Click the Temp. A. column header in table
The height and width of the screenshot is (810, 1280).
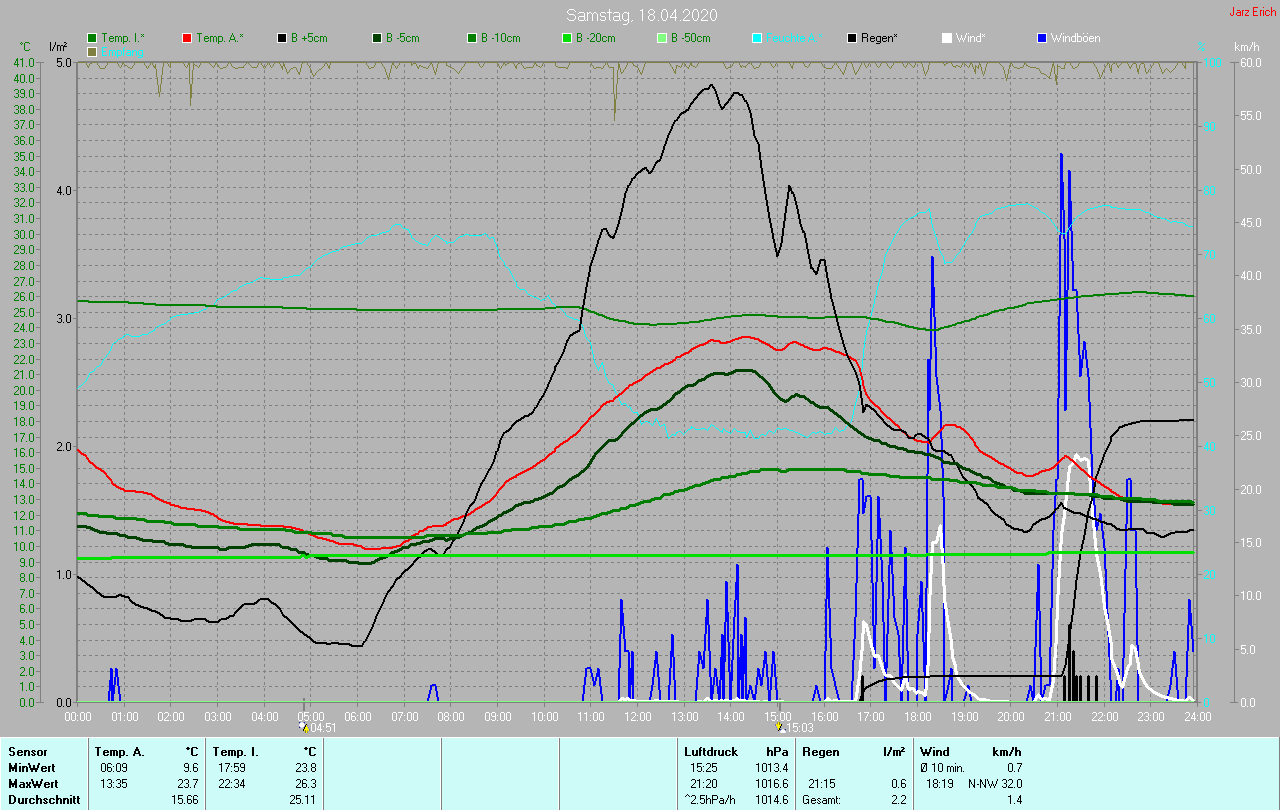tap(119, 751)
